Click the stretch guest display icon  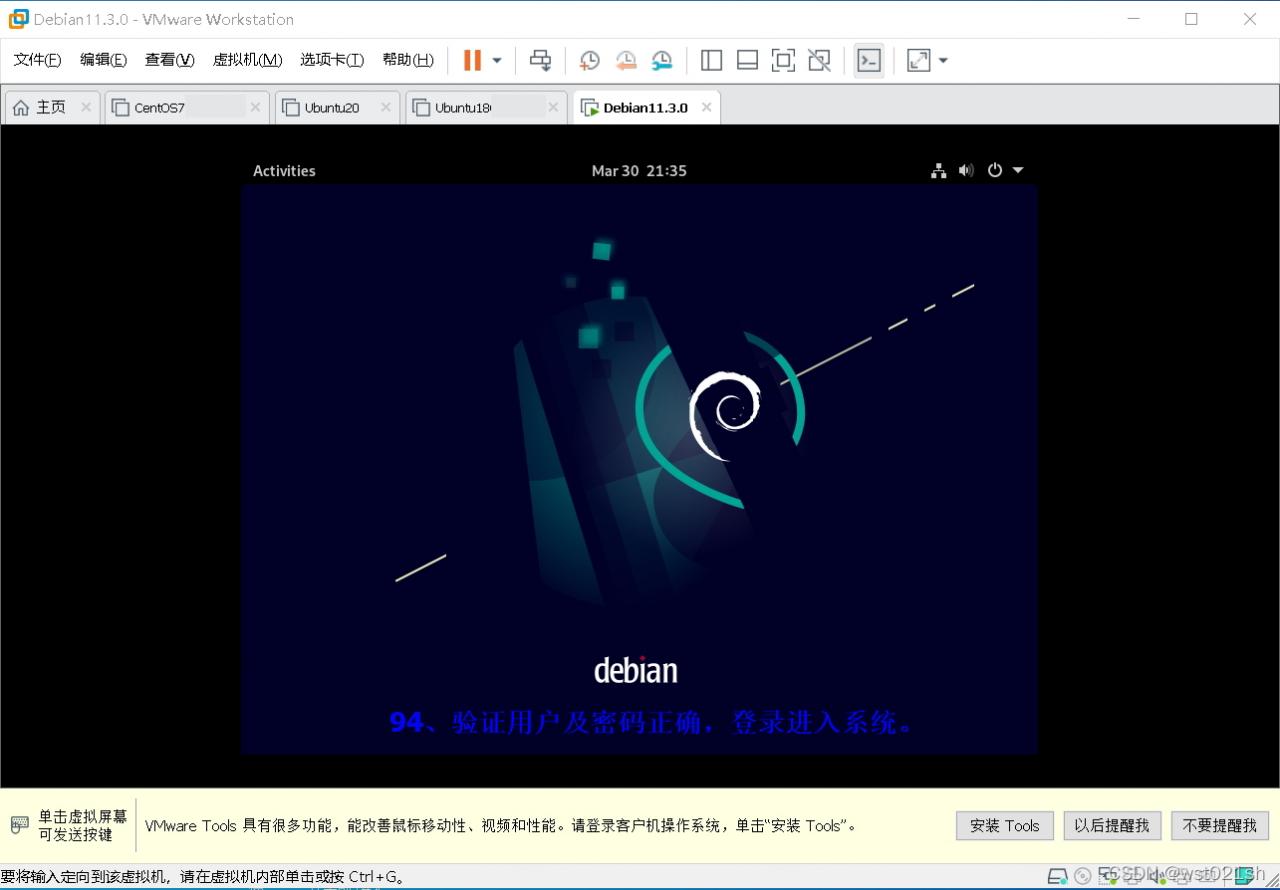pos(918,60)
